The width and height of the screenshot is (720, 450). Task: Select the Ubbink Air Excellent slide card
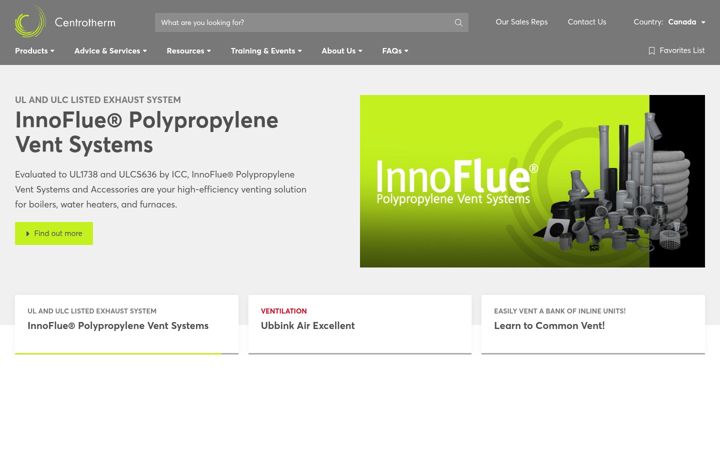[x=360, y=324]
